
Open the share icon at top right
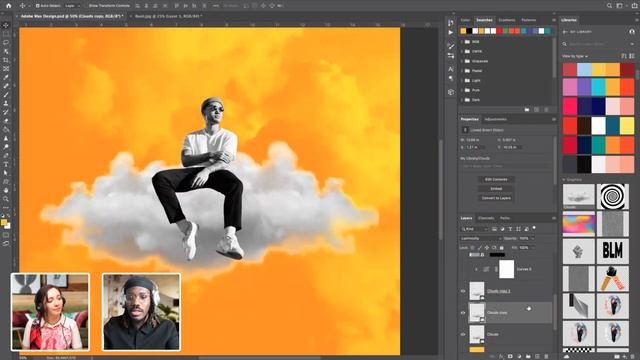coord(635,6)
